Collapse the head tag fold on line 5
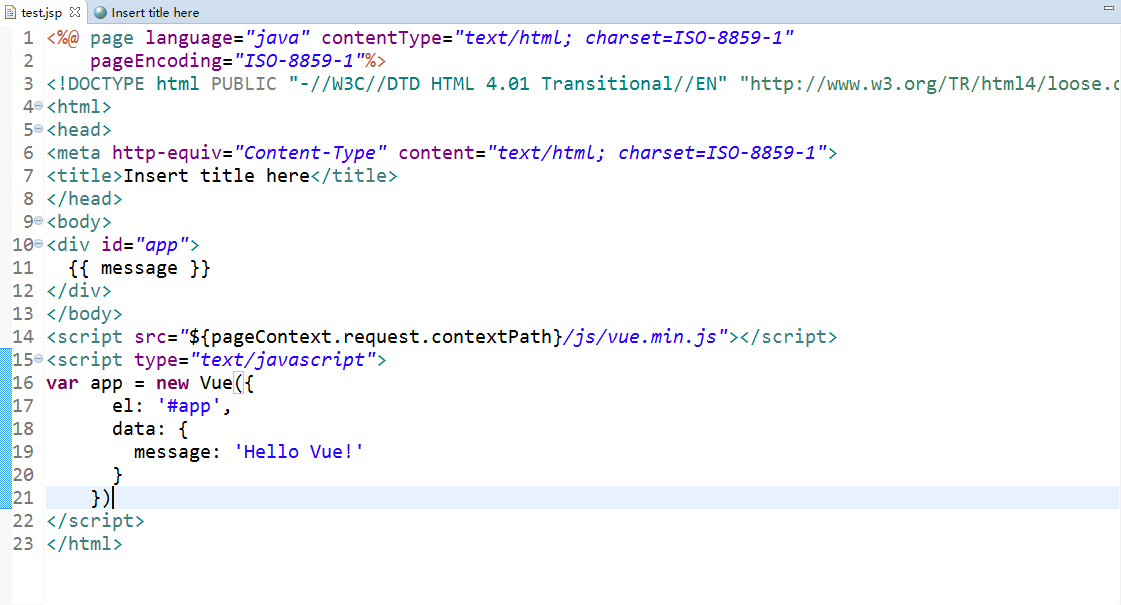This screenshot has height=605, width=1121. click(39, 129)
